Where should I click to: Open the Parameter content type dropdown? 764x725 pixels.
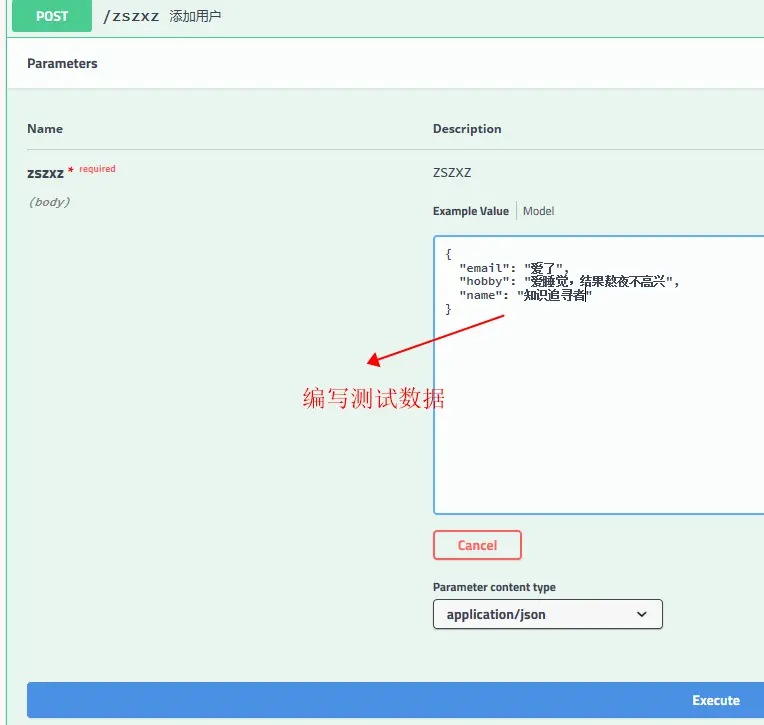(x=548, y=614)
